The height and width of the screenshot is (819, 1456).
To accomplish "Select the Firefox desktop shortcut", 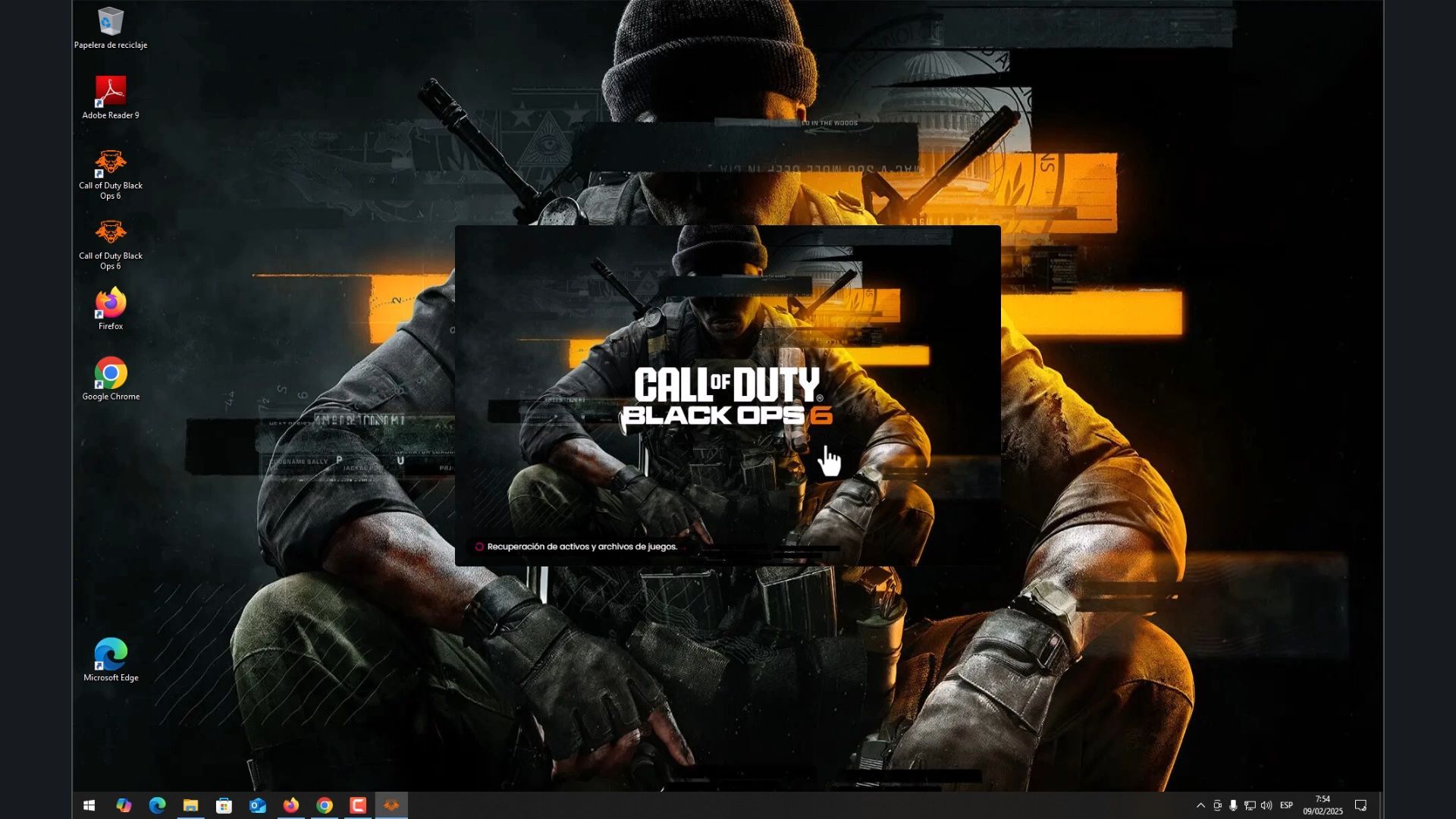I will click(111, 309).
